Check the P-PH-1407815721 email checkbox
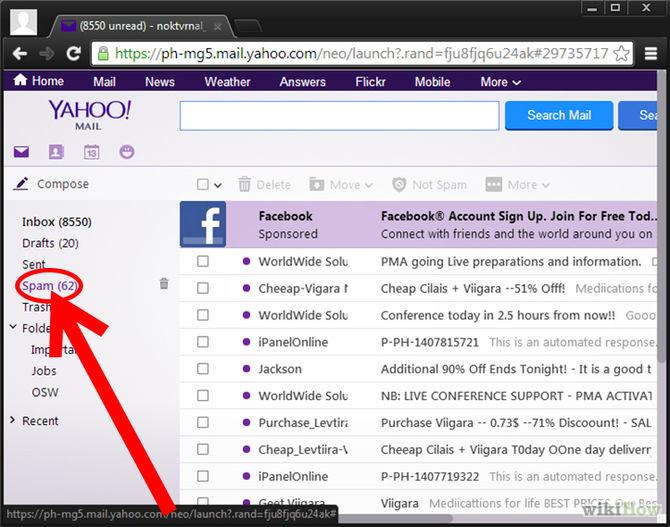Image resolution: width=670 pixels, height=527 pixels. (x=203, y=342)
